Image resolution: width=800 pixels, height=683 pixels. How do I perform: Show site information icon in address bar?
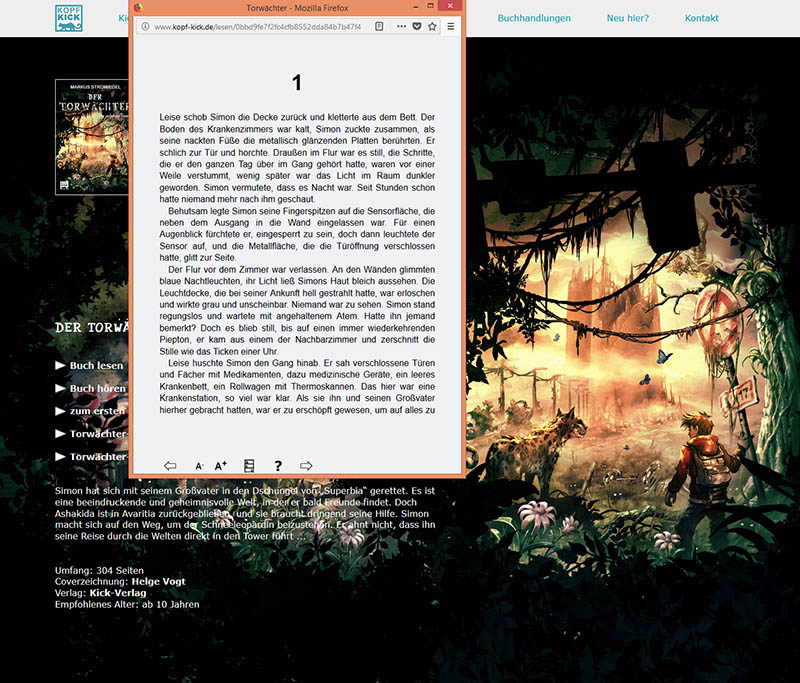coord(145,27)
